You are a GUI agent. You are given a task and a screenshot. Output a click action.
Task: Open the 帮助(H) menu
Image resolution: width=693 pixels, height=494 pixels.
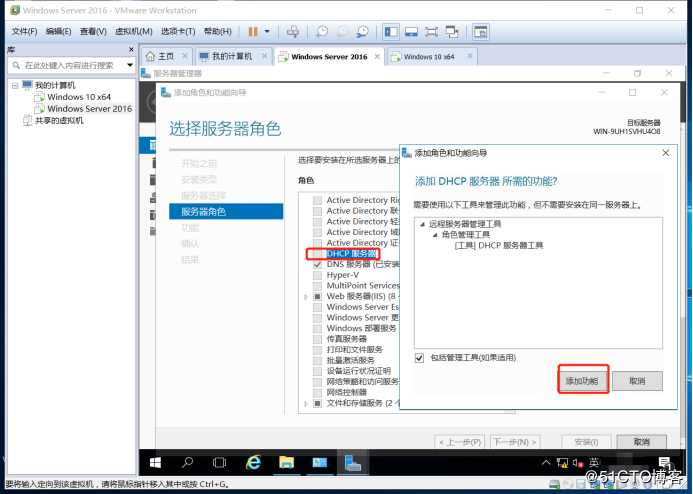point(217,31)
